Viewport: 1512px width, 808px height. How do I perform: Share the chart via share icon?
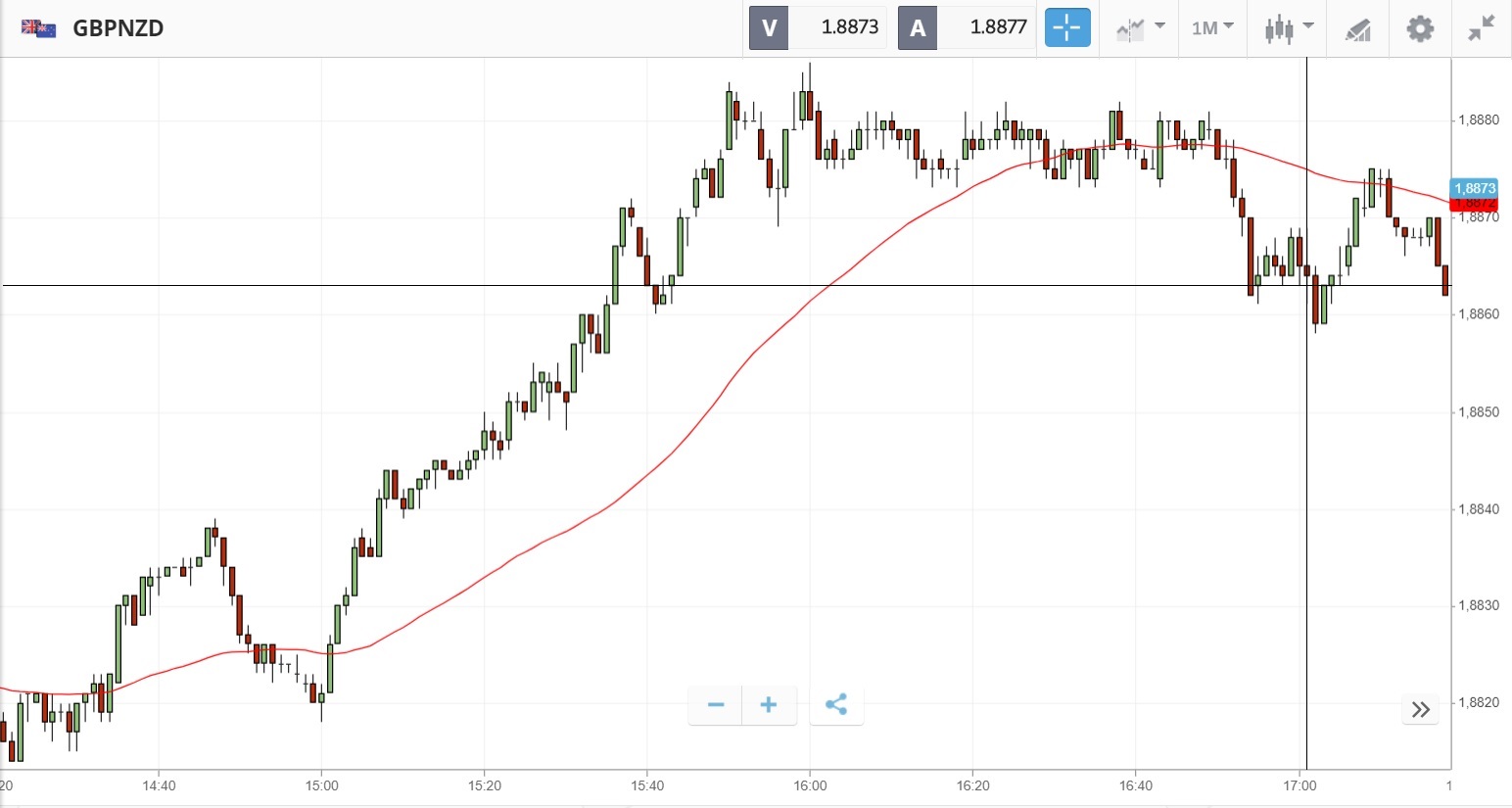click(x=836, y=705)
